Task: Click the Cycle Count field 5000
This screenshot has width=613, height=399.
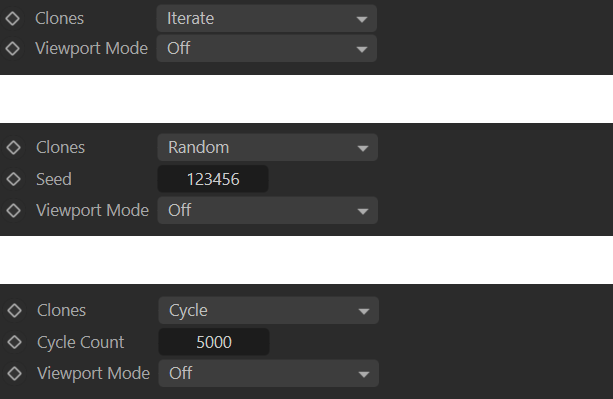Action: tap(214, 342)
